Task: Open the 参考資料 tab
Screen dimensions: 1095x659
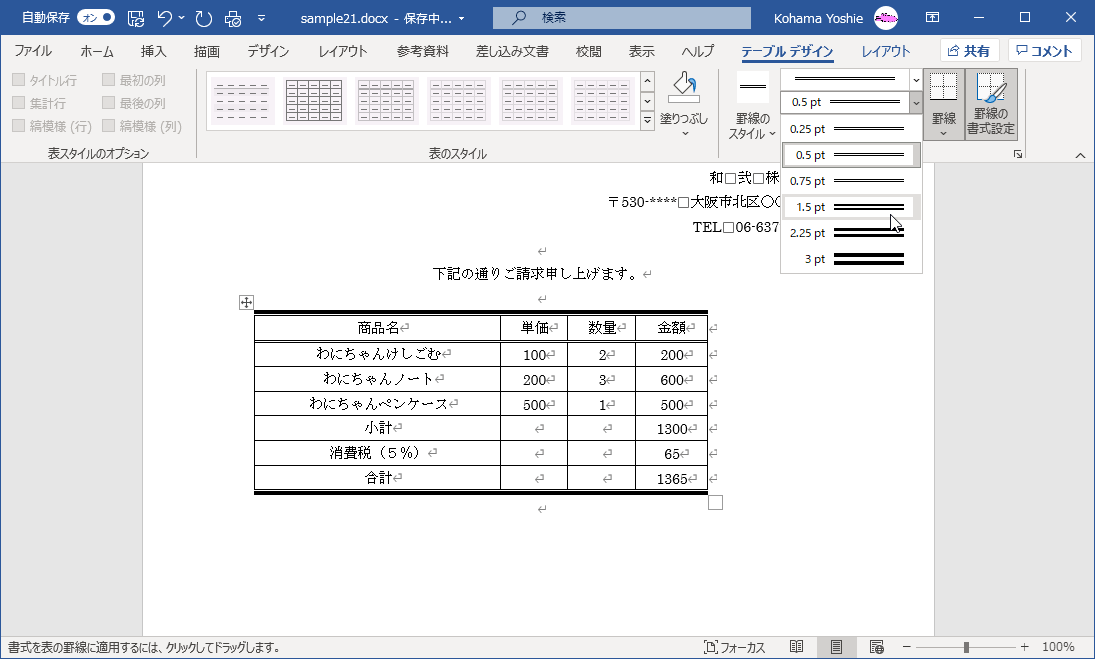Action: (x=422, y=51)
